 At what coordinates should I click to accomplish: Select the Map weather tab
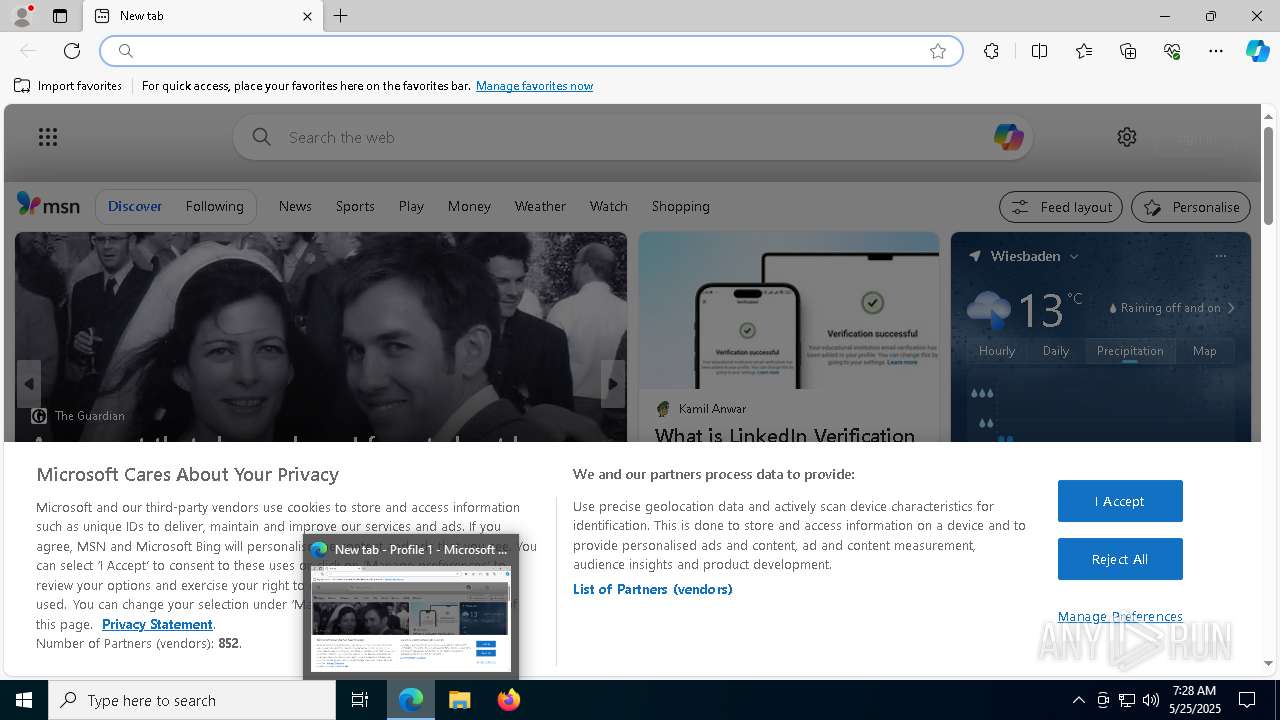(1204, 350)
